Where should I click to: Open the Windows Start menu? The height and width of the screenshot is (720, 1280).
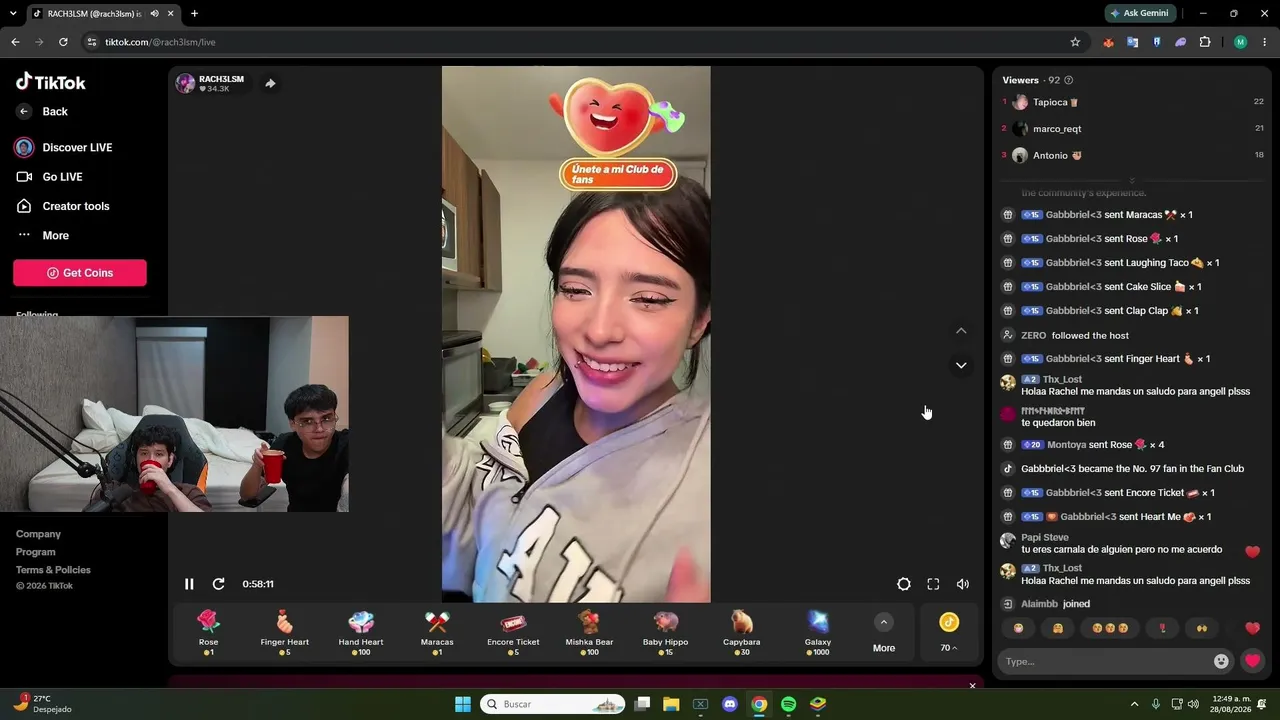(x=463, y=704)
